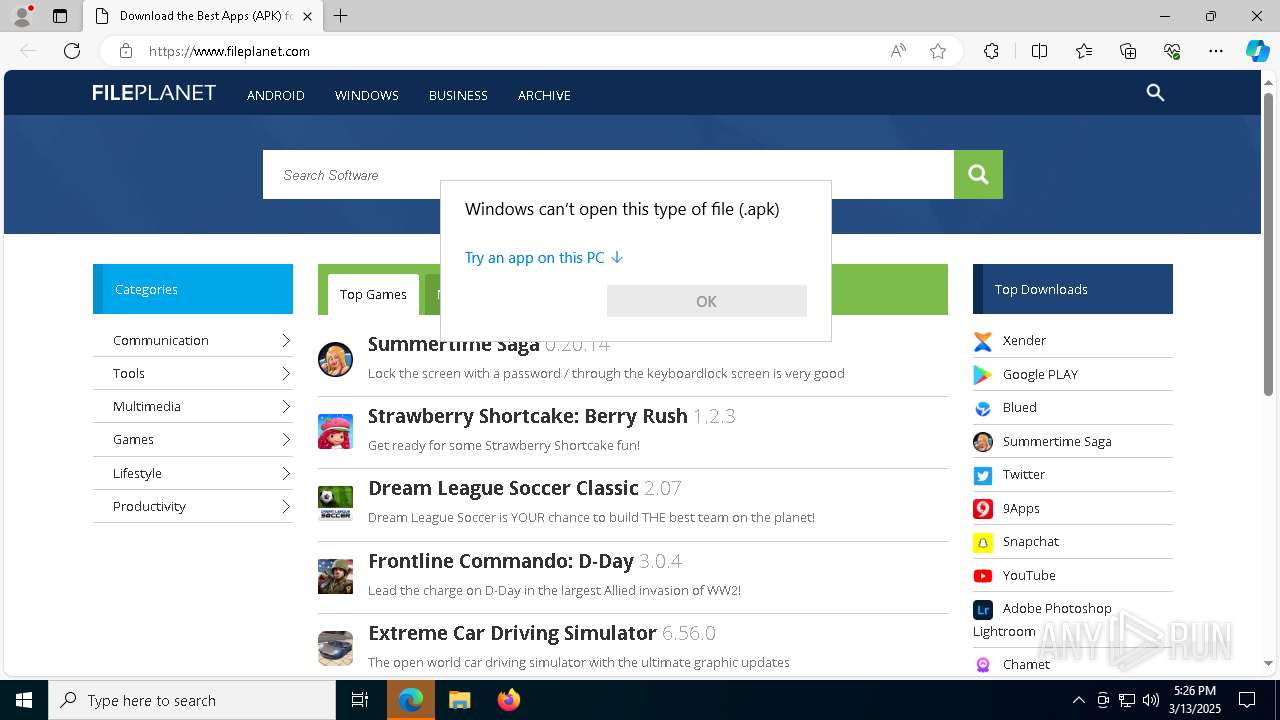Viewport: 1280px width, 720px height.
Task: Close the FilePlanet browser tab
Action: (307, 16)
